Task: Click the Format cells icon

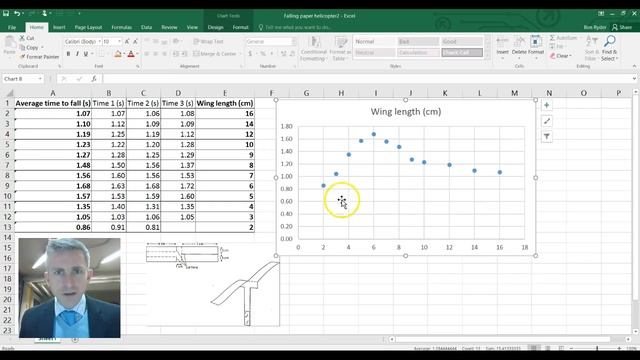Action: (536, 42)
